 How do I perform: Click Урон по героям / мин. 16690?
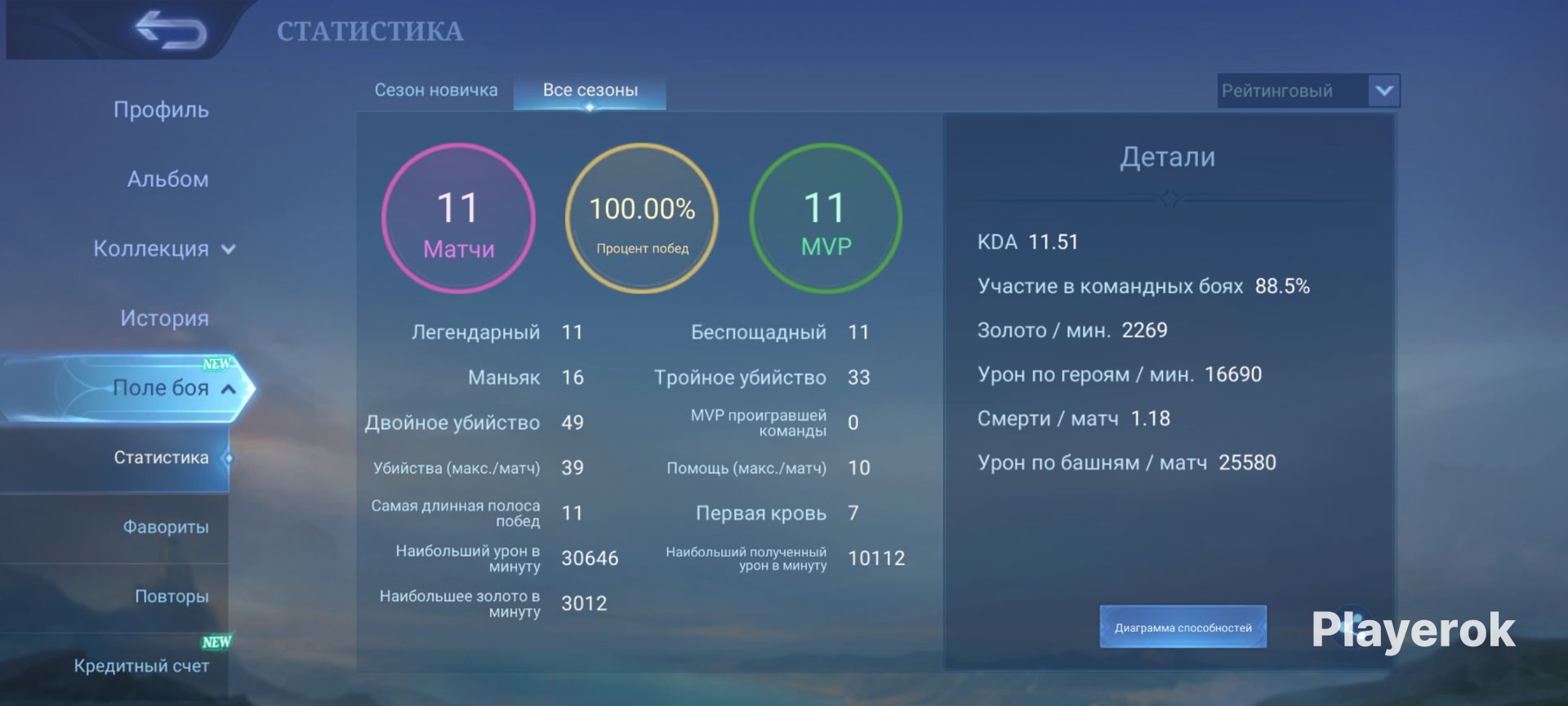pos(1120,374)
